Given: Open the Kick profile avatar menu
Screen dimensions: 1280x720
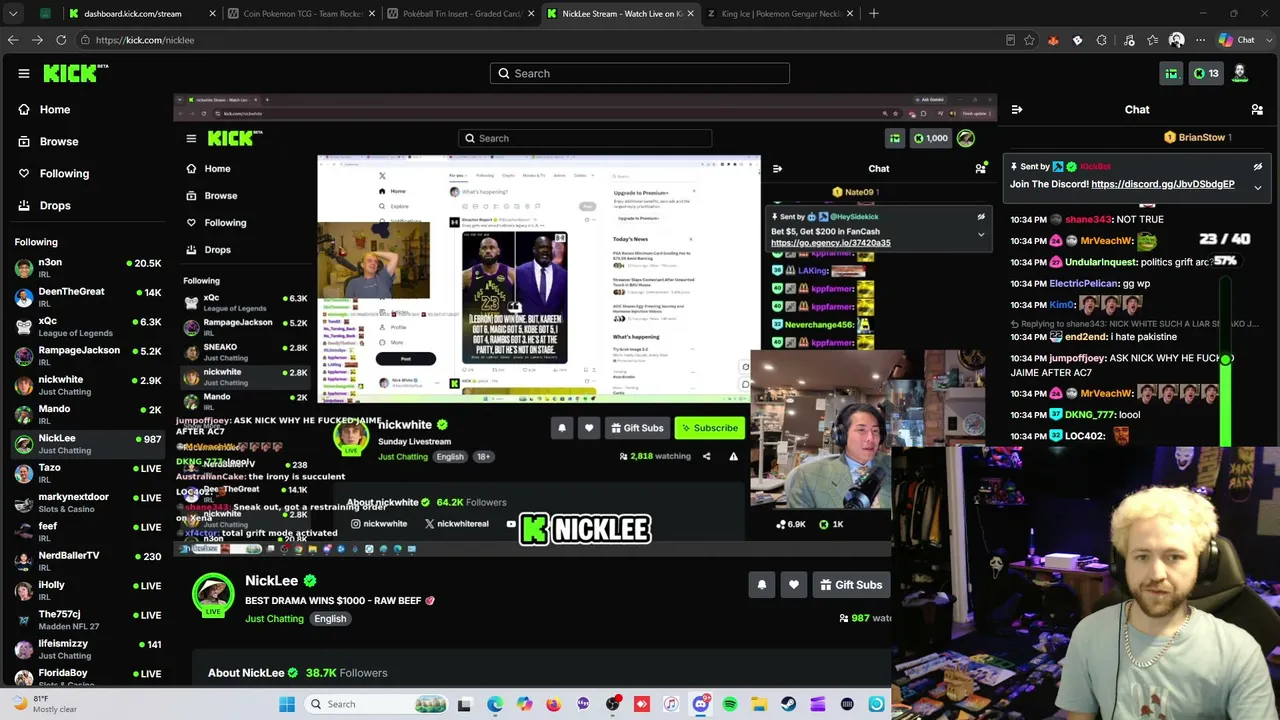Looking at the screenshot, I should pyautogui.click(x=1240, y=73).
